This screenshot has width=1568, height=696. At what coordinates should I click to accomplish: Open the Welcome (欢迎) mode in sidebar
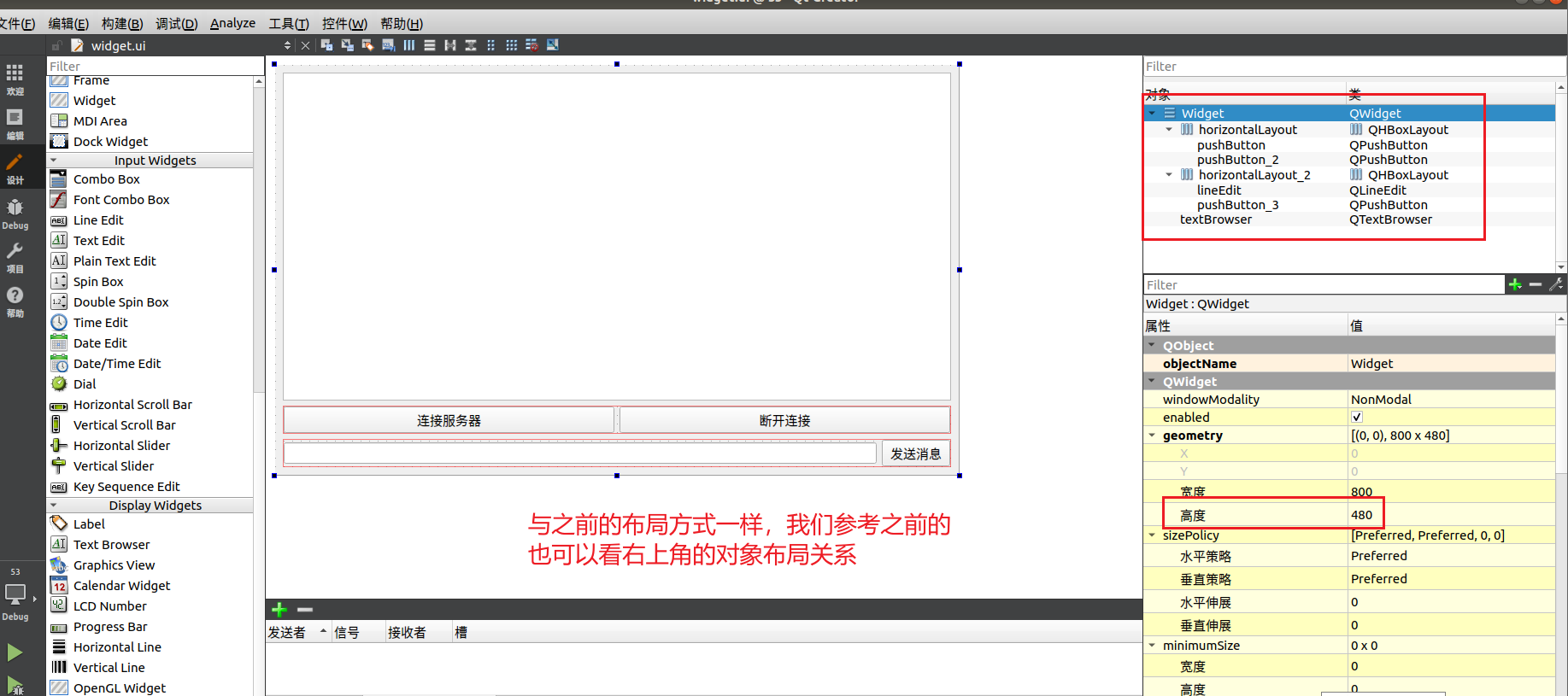click(15, 79)
